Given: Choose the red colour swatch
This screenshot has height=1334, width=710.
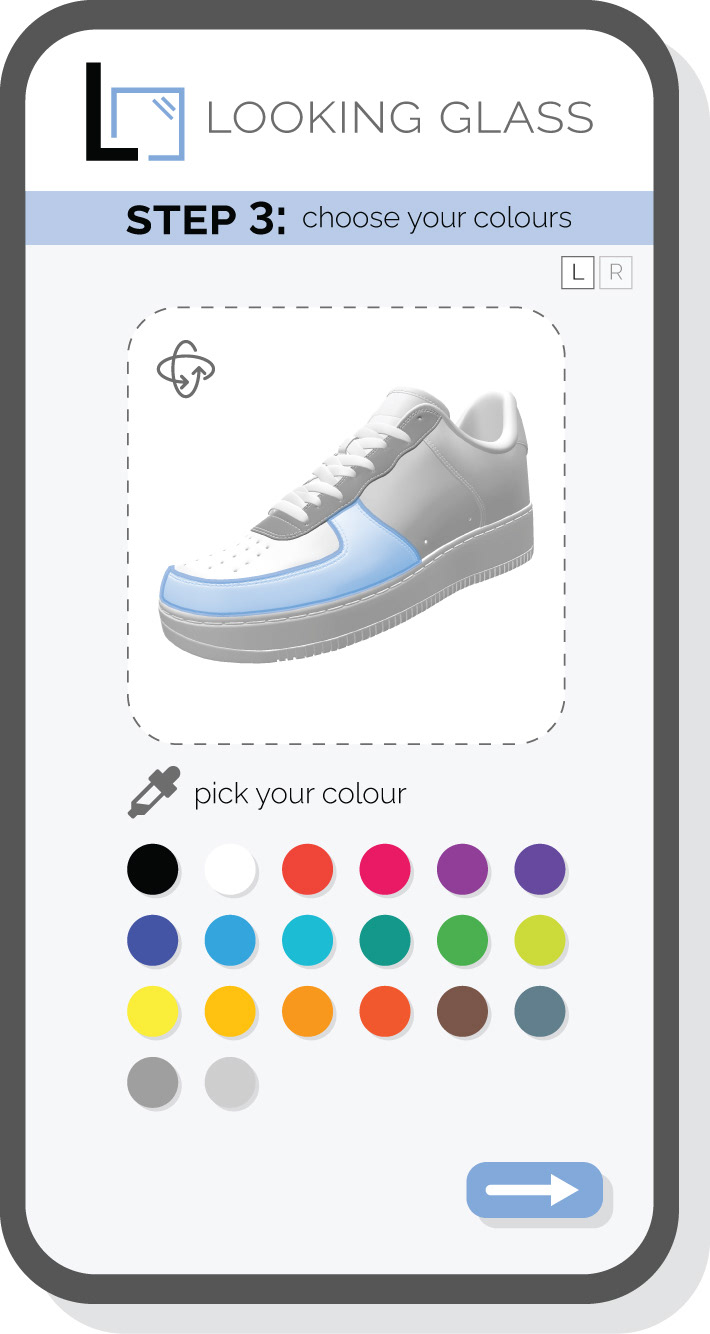Looking at the screenshot, I should 308,868.
